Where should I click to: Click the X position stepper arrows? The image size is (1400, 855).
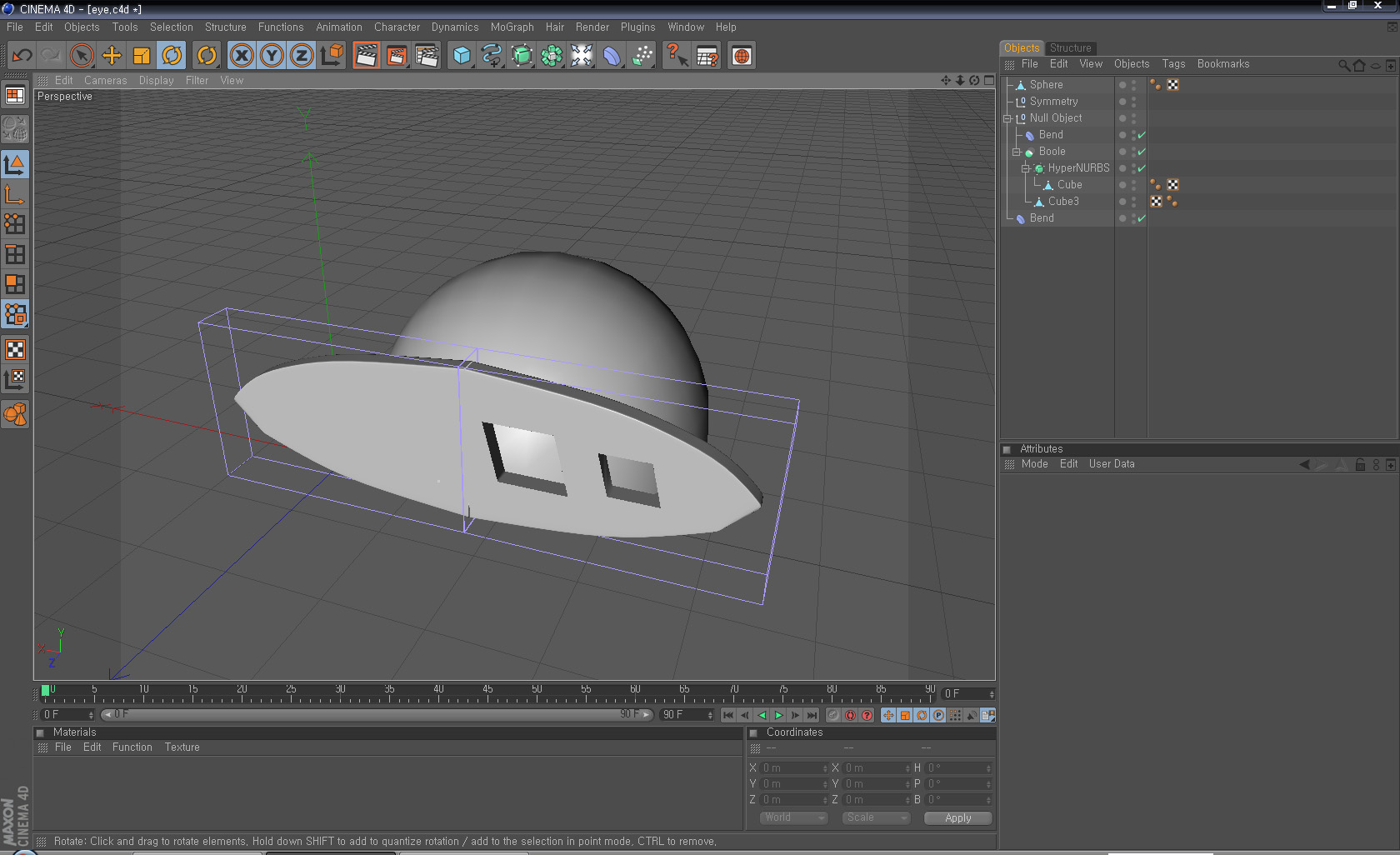[x=825, y=768]
